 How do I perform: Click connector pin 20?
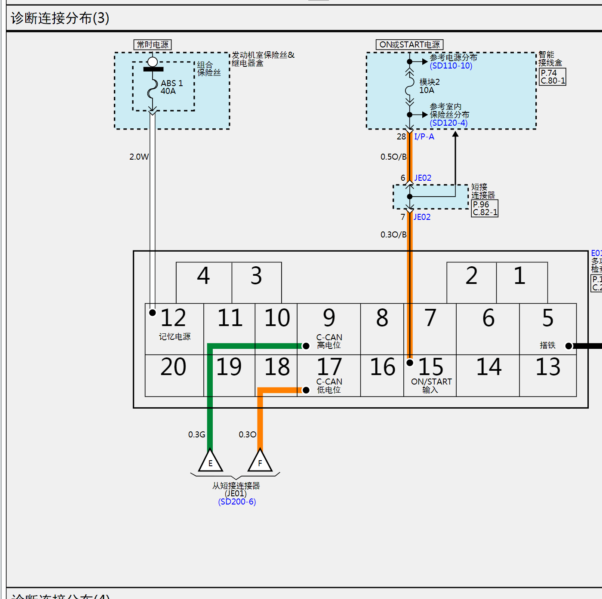pos(174,376)
